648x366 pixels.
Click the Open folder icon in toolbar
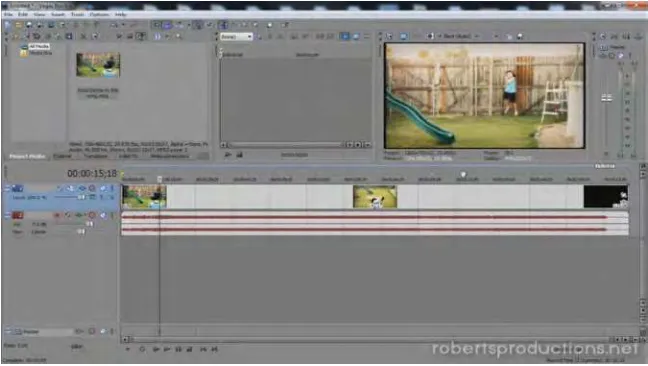19,25
